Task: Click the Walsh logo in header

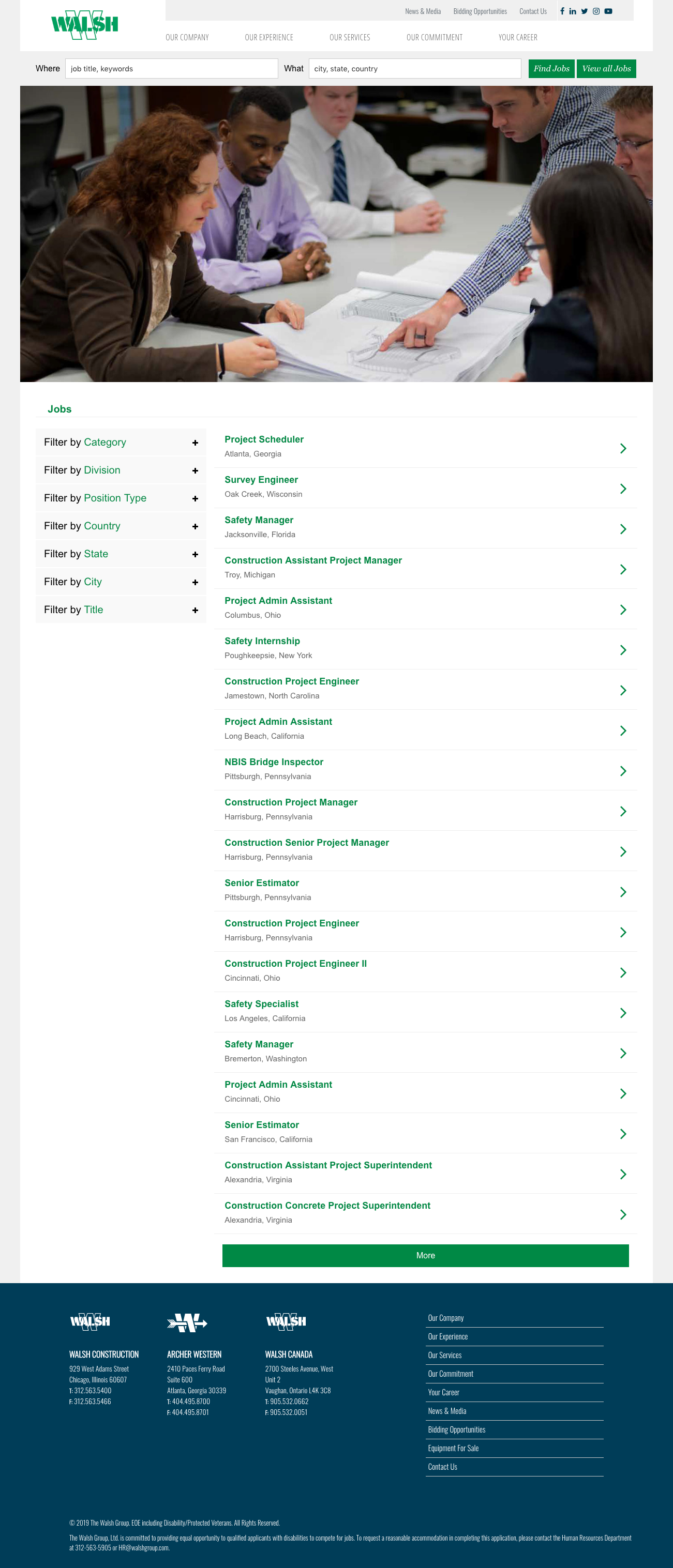Action: [x=85, y=25]
